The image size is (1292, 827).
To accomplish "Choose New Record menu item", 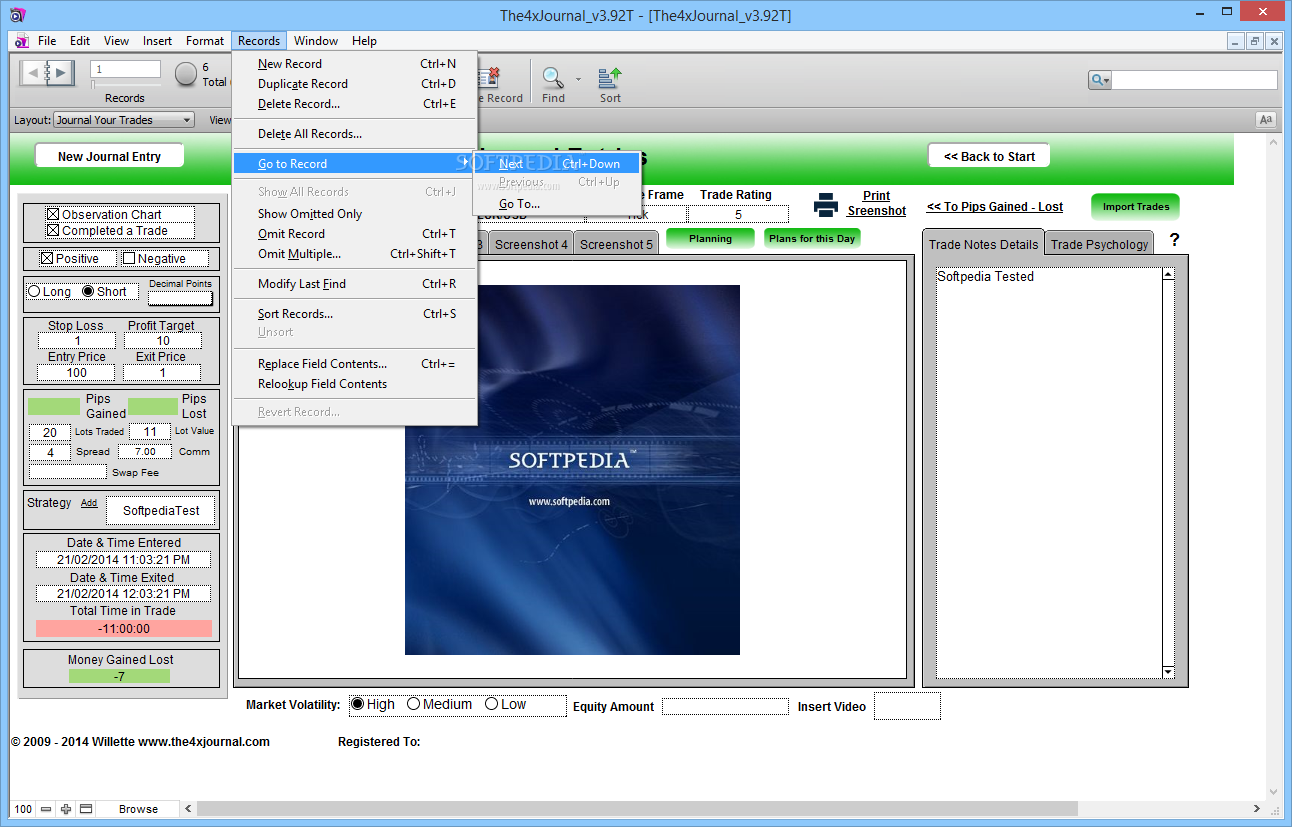I will click(354, 64).
